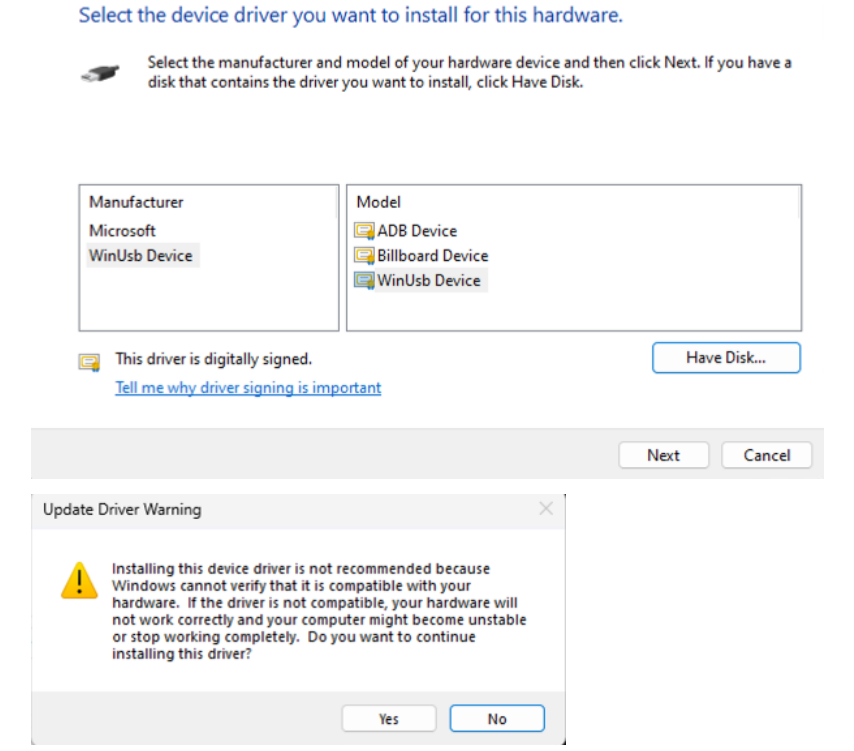Choose Billboard Device from the Model list
The width and height of the screenshot is (854, 751).
pos(433,256)
